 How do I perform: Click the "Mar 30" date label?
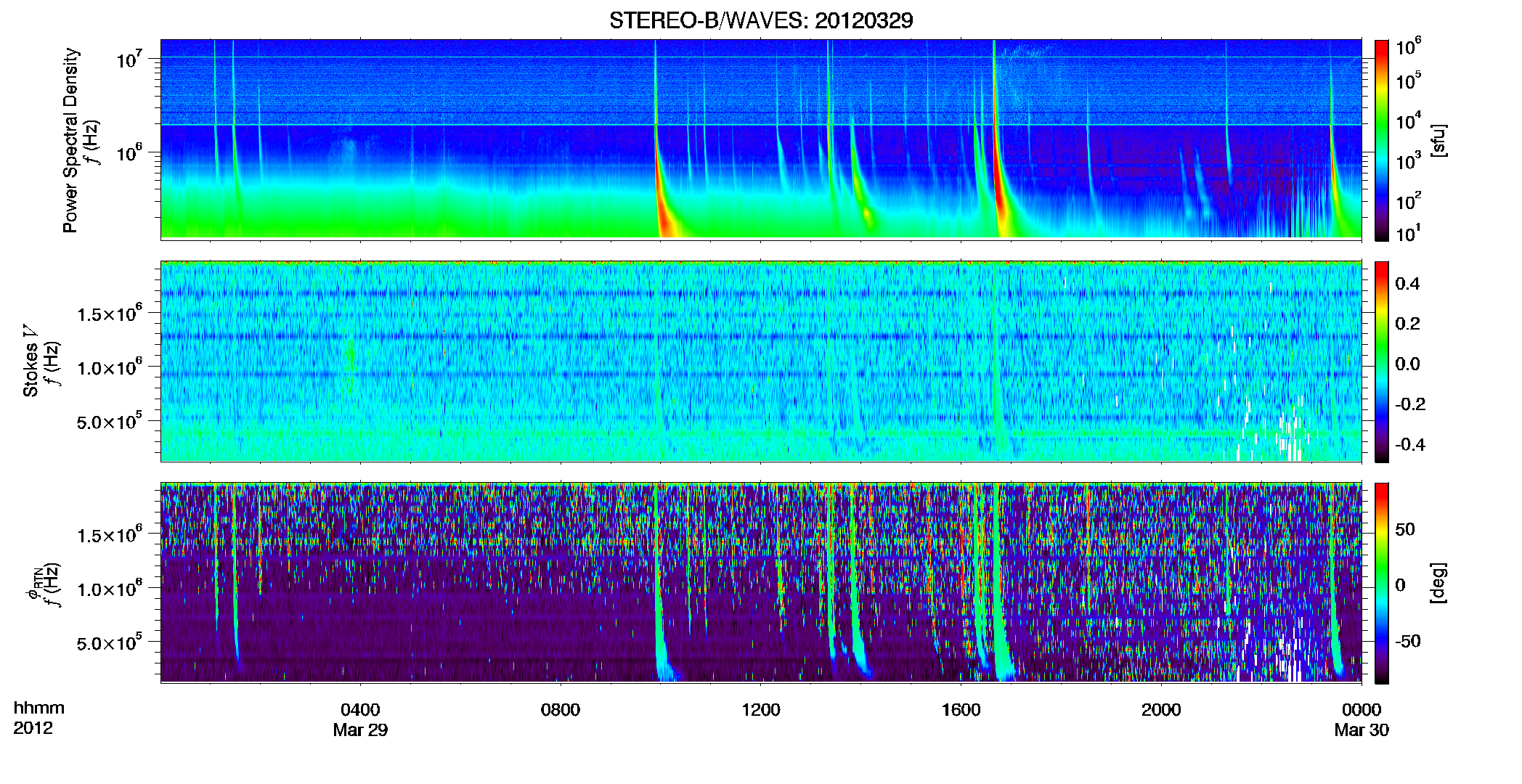click(1362, 730)
